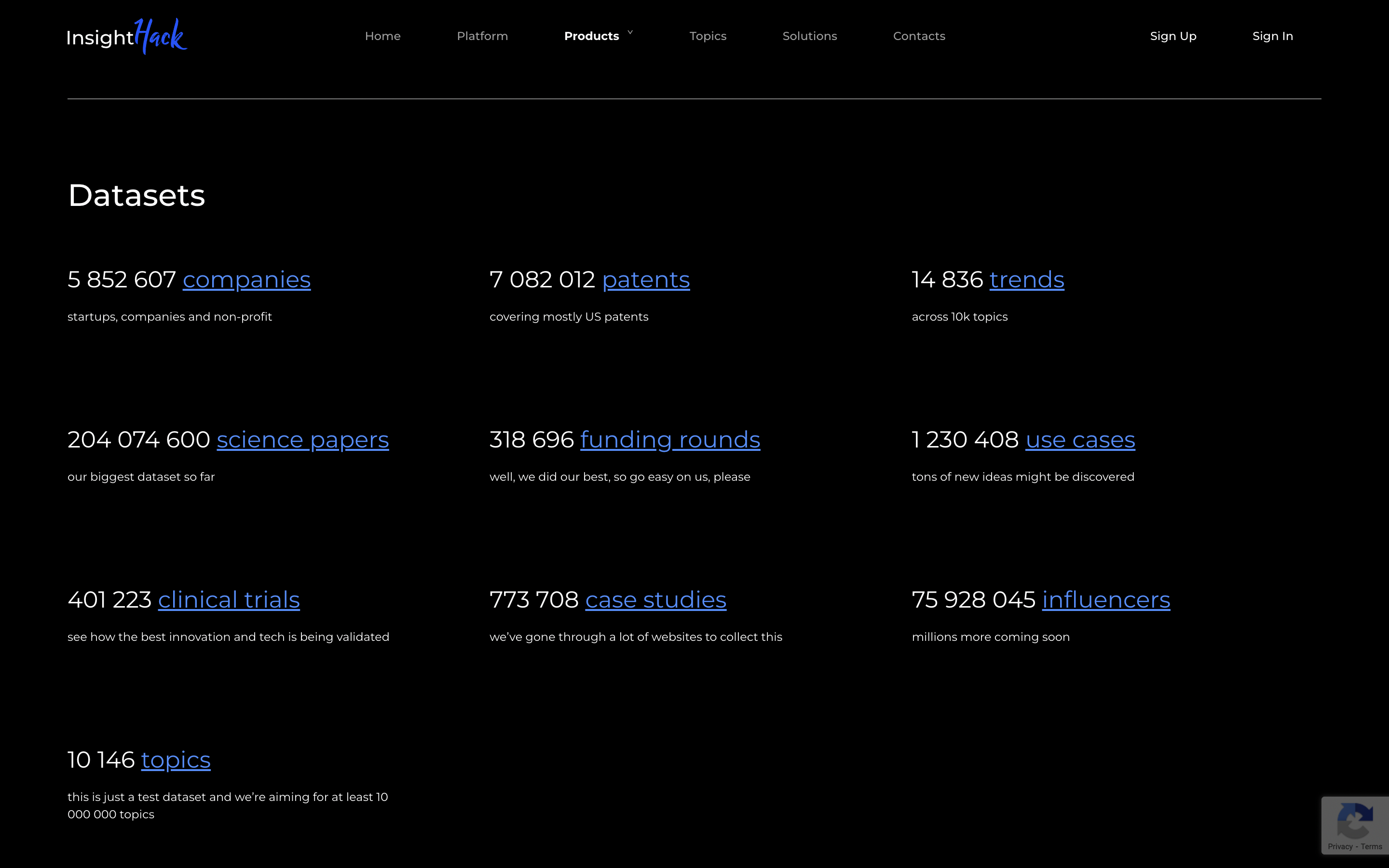1389x868 pixels.
Task: Browse the clinical trials dataset
Action: (x=229, y=600)
